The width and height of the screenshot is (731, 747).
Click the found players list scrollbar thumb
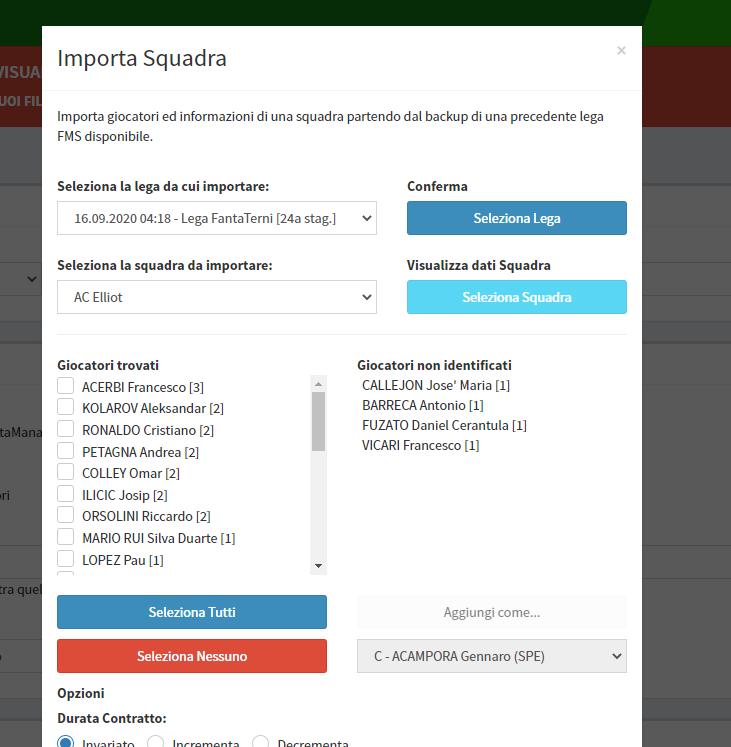[x=319, y=421]
